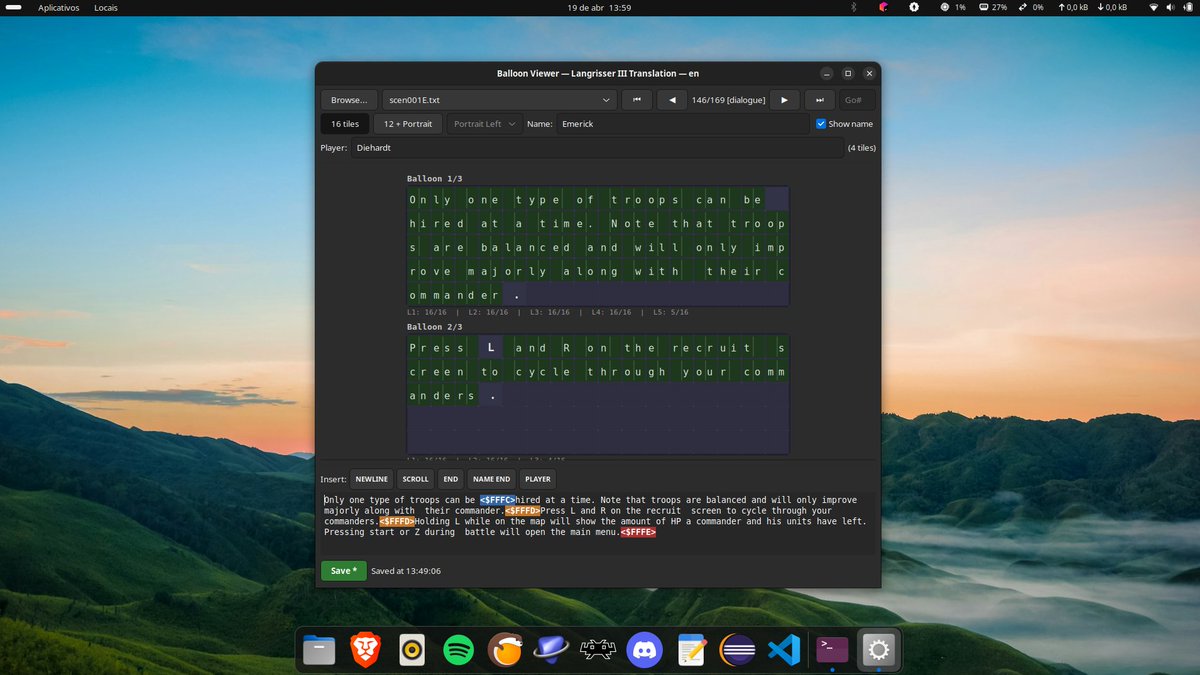Open the Files manager from the dock
Viewport: 1200px width, 675px height.
click(319, 651)
